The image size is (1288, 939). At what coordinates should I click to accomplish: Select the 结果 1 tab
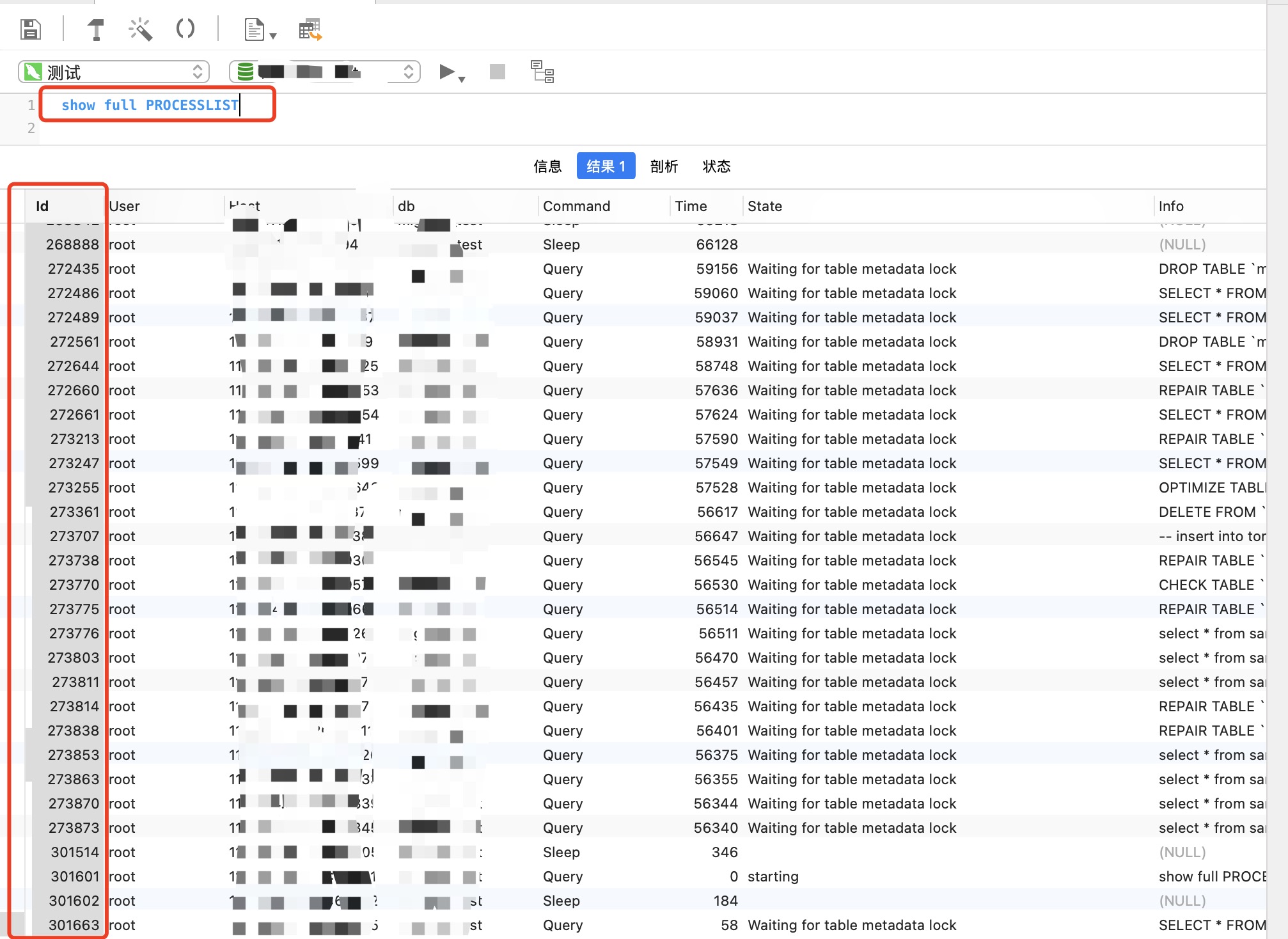(605, 166)
